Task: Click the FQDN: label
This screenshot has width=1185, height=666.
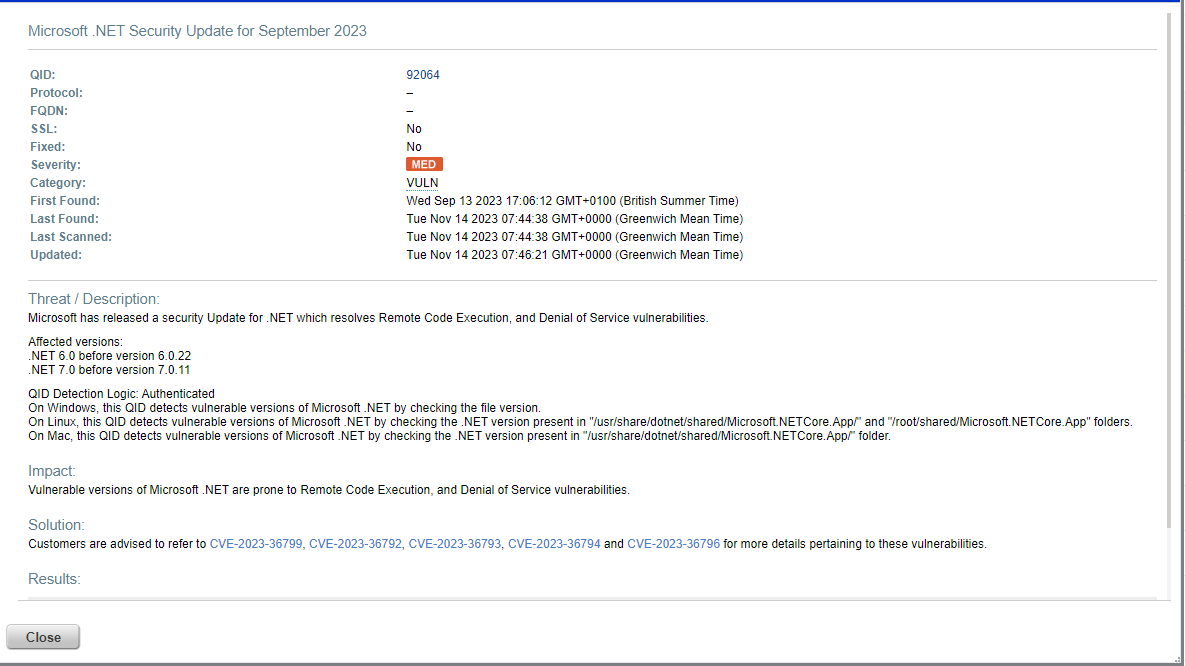Action: (x=48, y=111)
